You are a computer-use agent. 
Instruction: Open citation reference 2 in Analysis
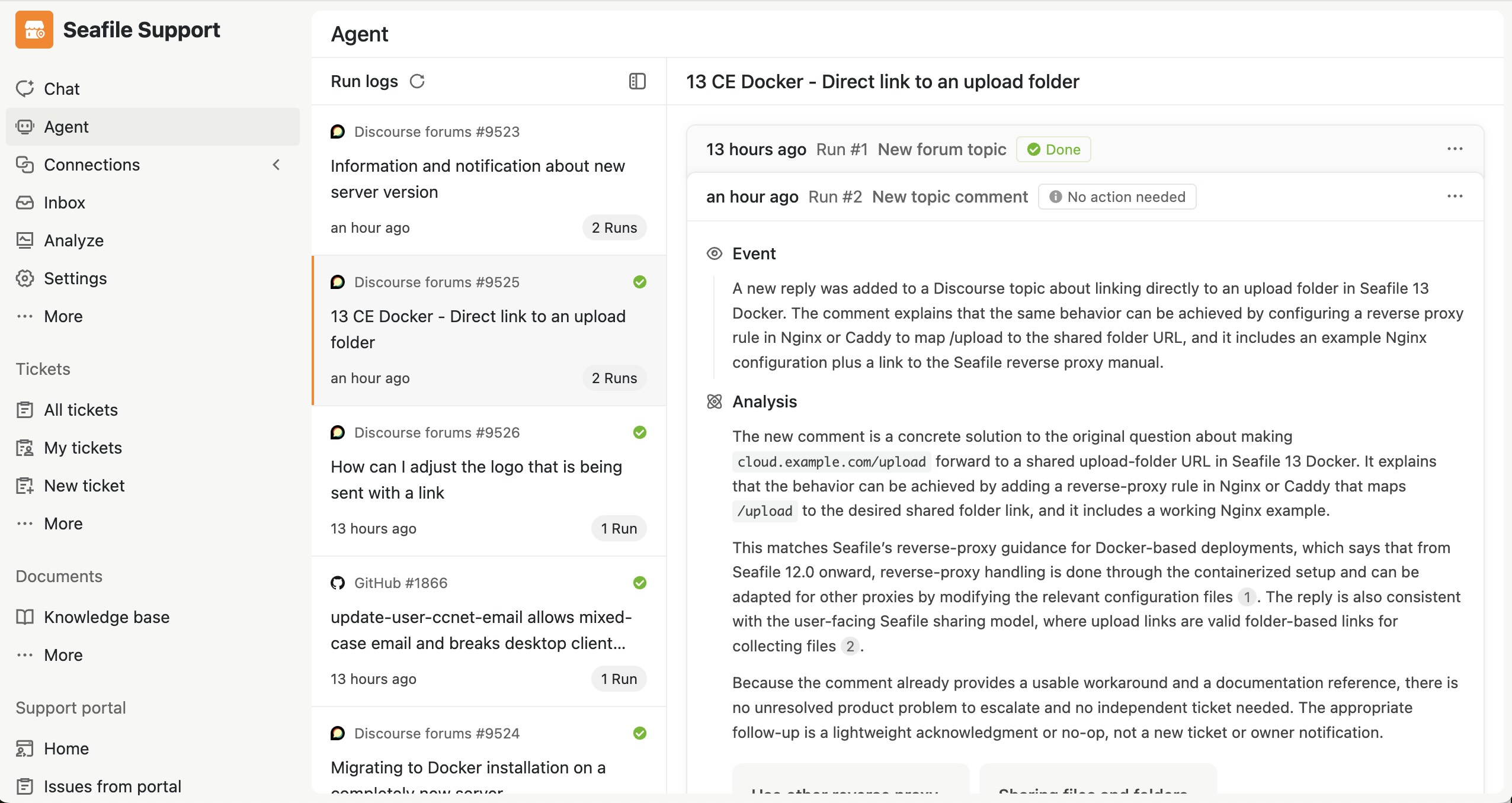tap(850, 646)
